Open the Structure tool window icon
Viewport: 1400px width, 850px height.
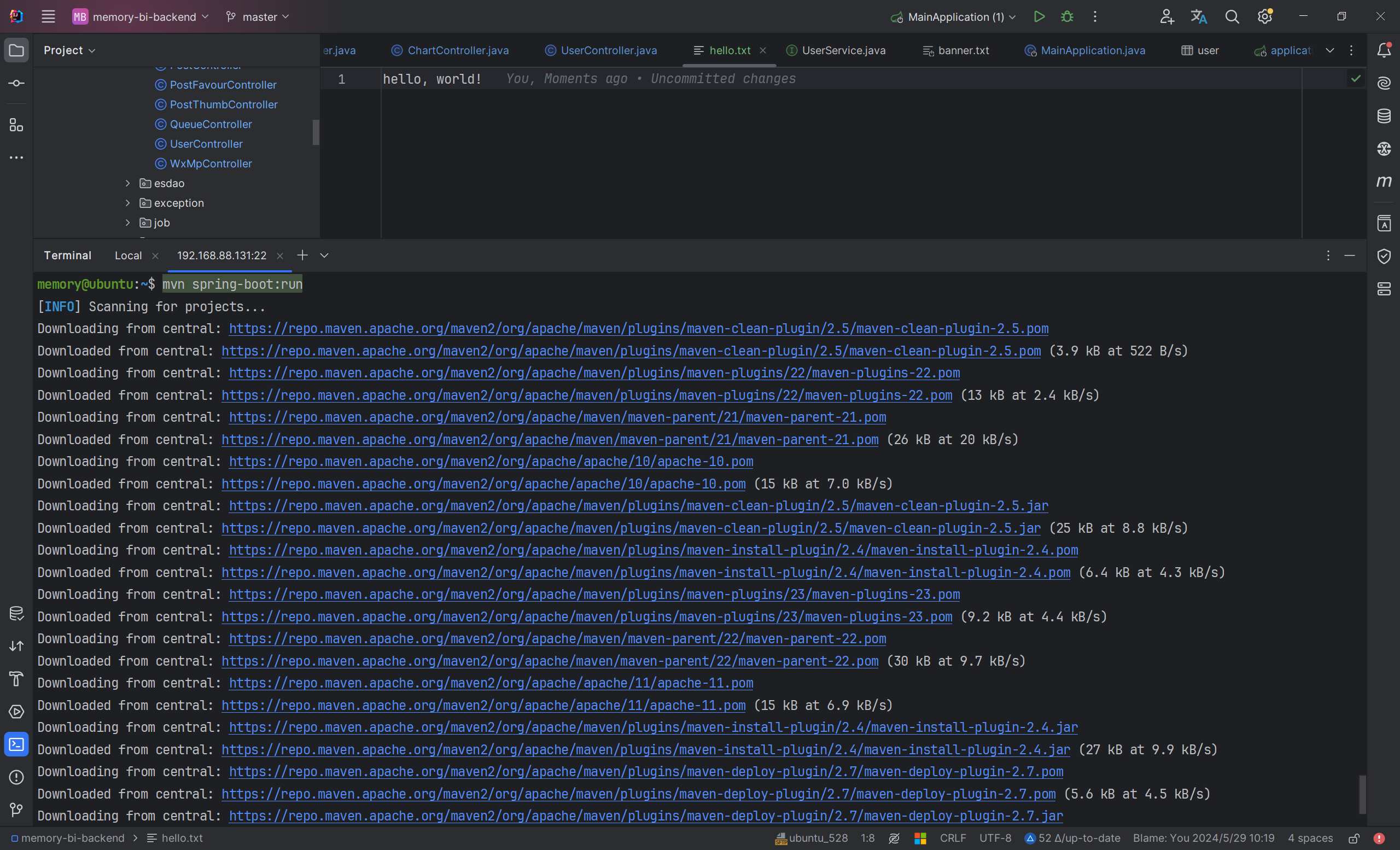point(16,124)
